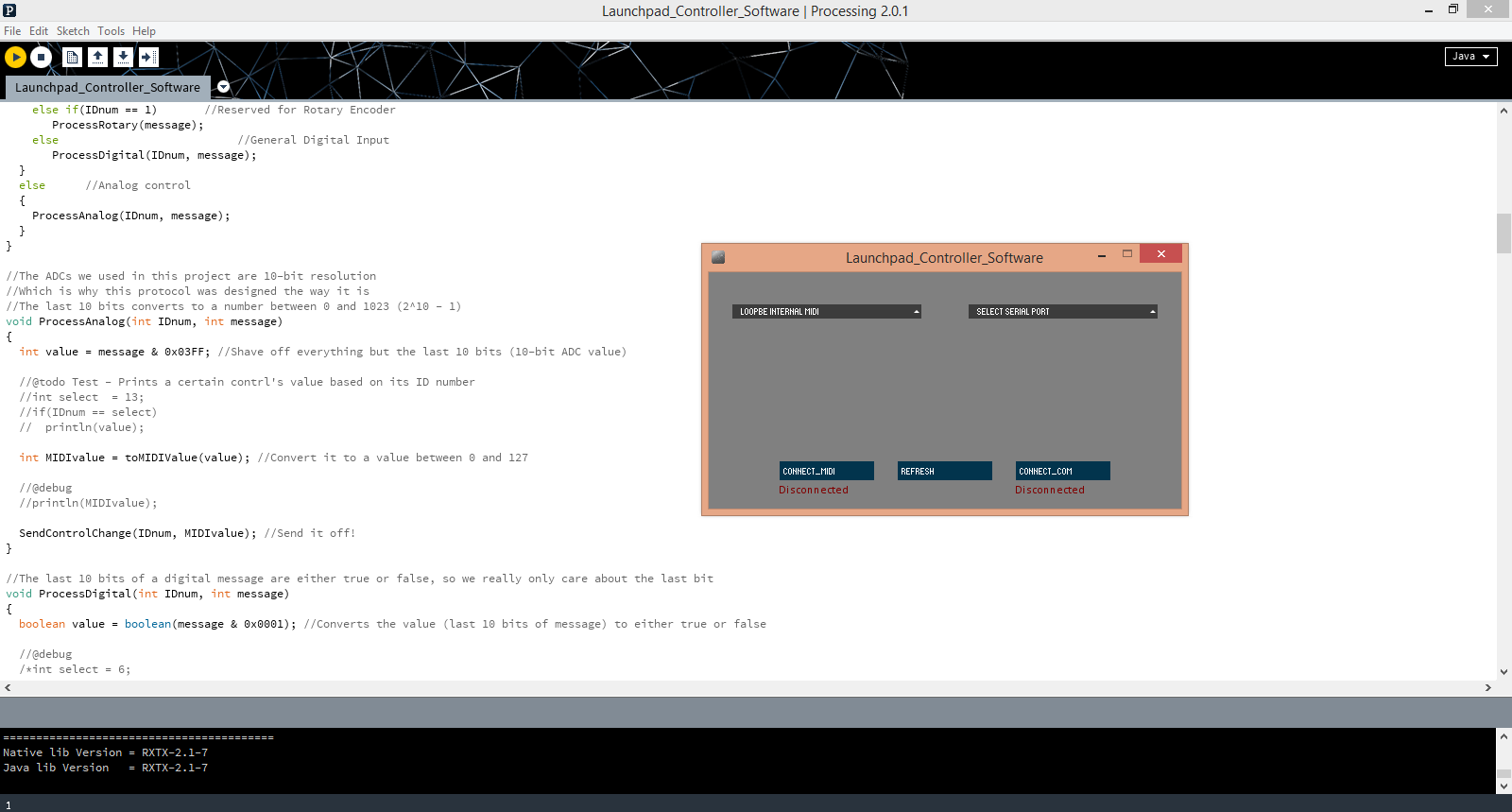Click the SendControlChange code line
The height and width of the screenshot is (812, 1512).
(x=187, y=533)
